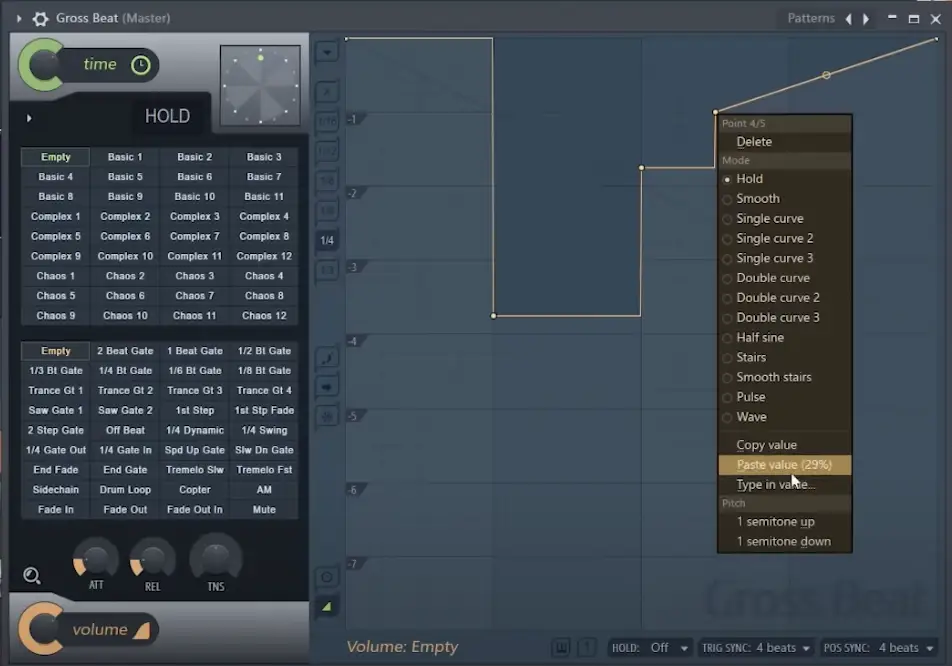
Task: Select the Sidechain volume preset
Action: [56, 490]
